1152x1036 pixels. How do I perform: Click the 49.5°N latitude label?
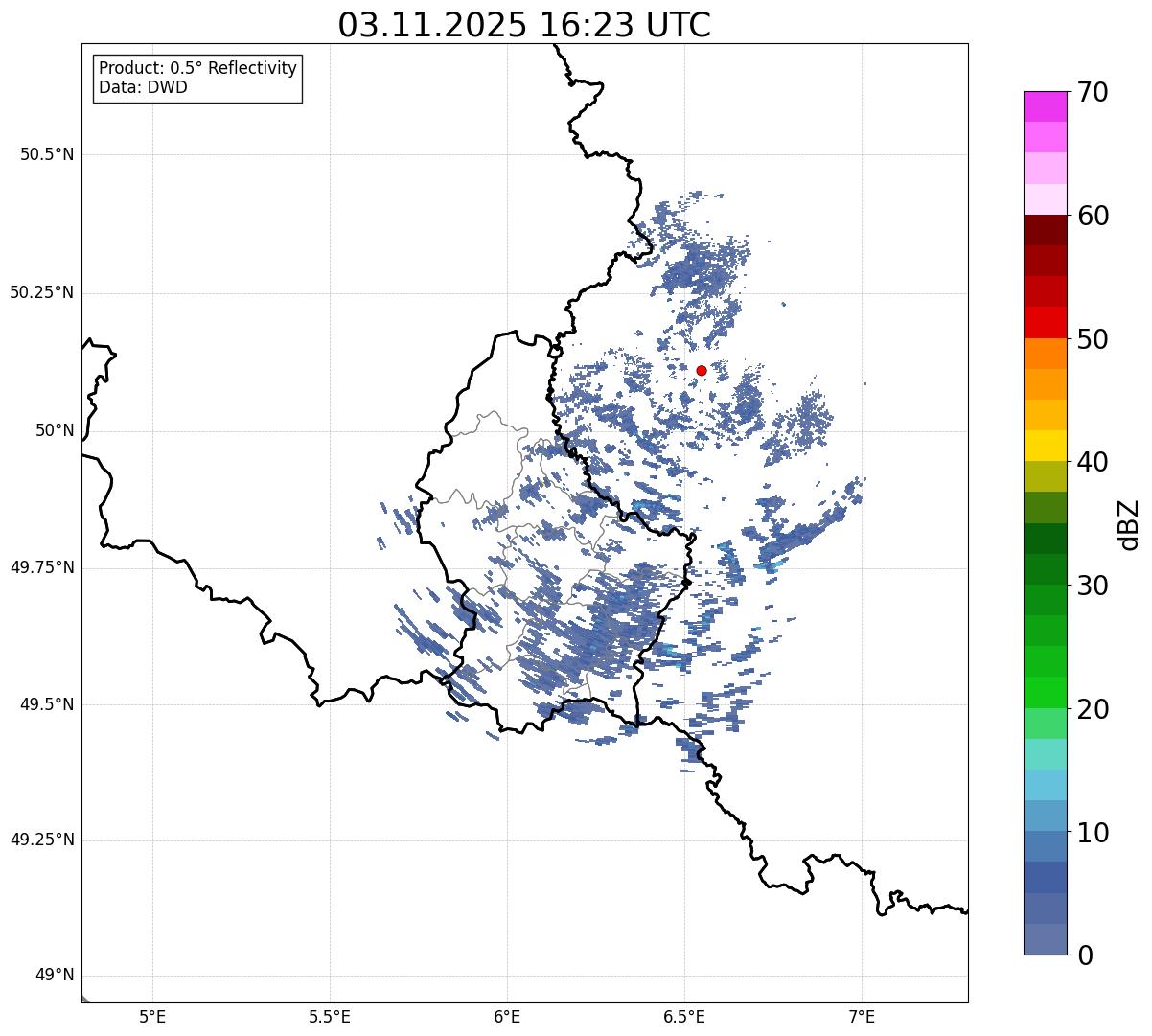click(46, 704)
